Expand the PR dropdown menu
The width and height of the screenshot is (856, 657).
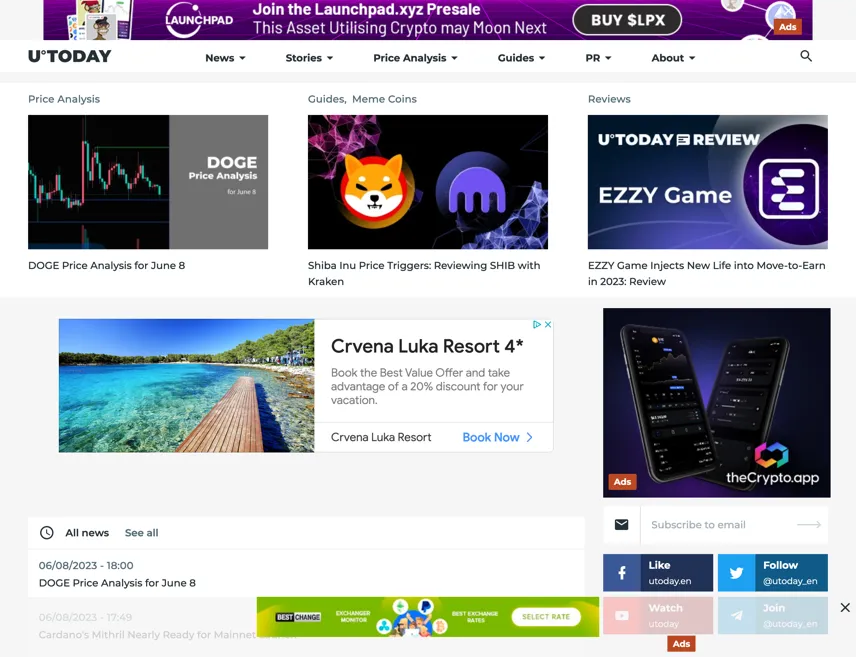point(598,58)
